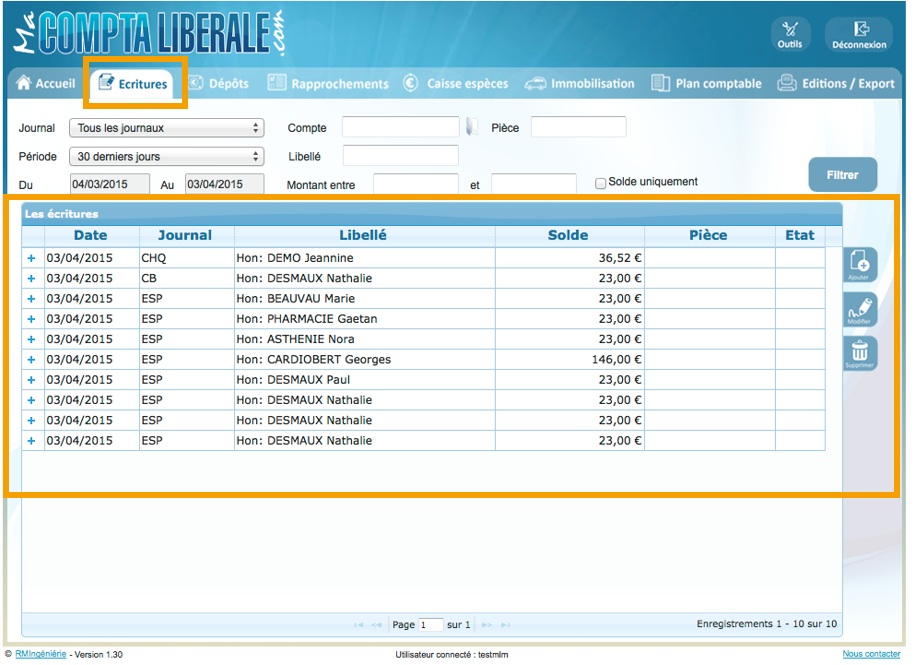This screenshot has height=665, width=915.
Task: Click the Modifier (edit entry) icon
Action: pos(859,309)
